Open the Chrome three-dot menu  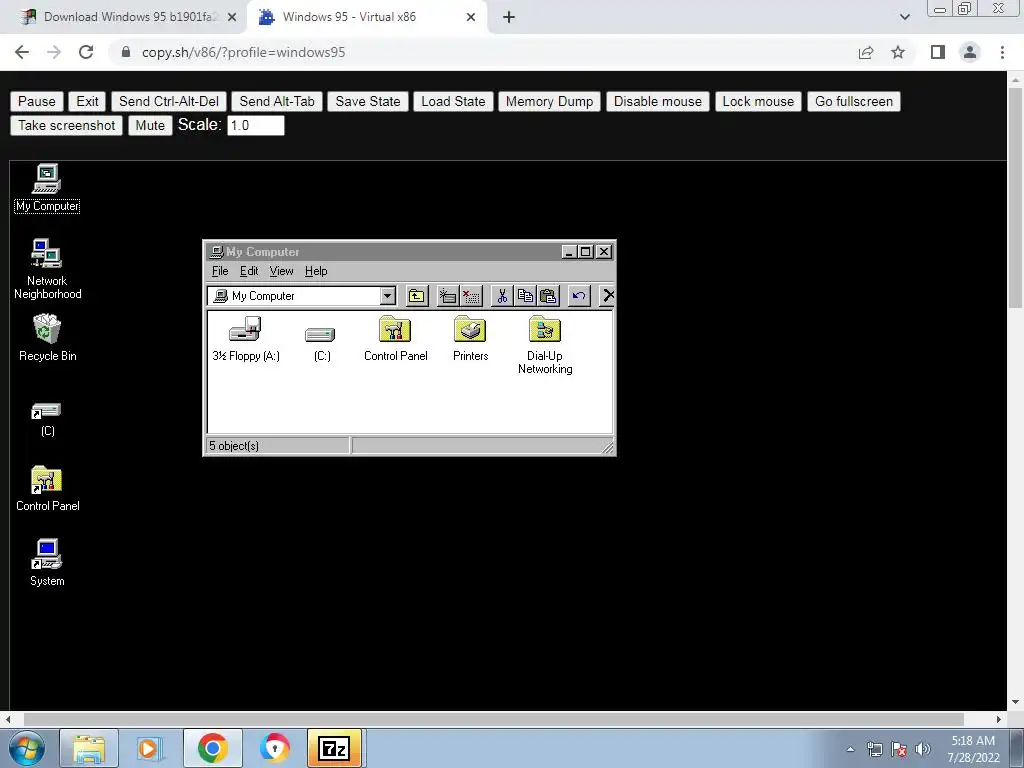pyautogui.click(x=1002, y=52)
